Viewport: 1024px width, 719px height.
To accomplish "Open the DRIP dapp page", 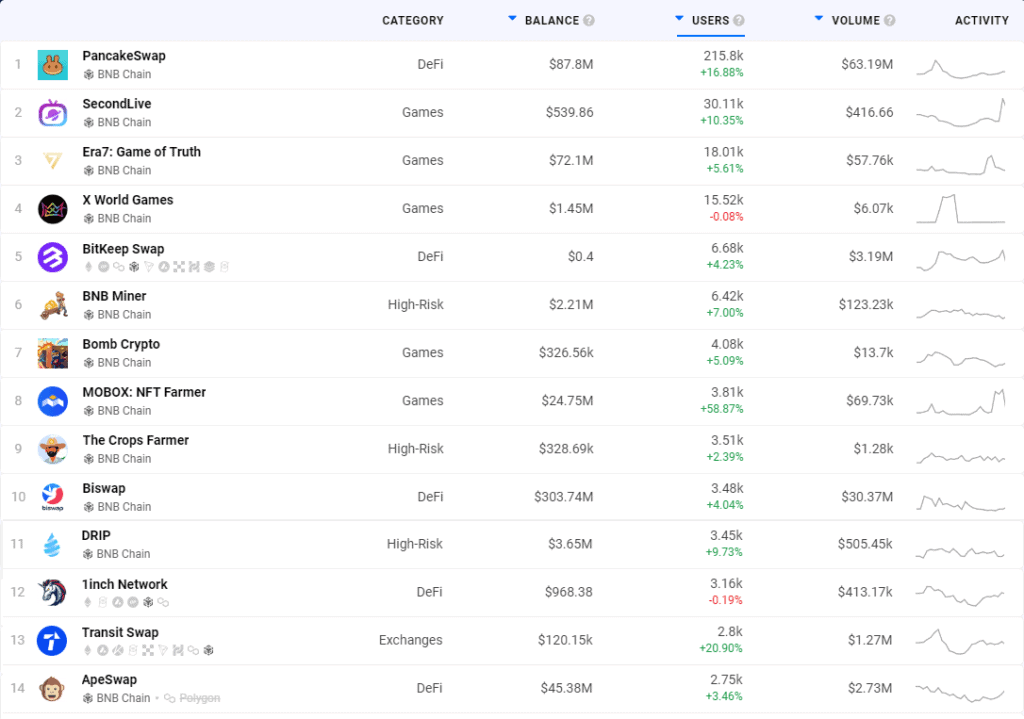I will point(96,535).
